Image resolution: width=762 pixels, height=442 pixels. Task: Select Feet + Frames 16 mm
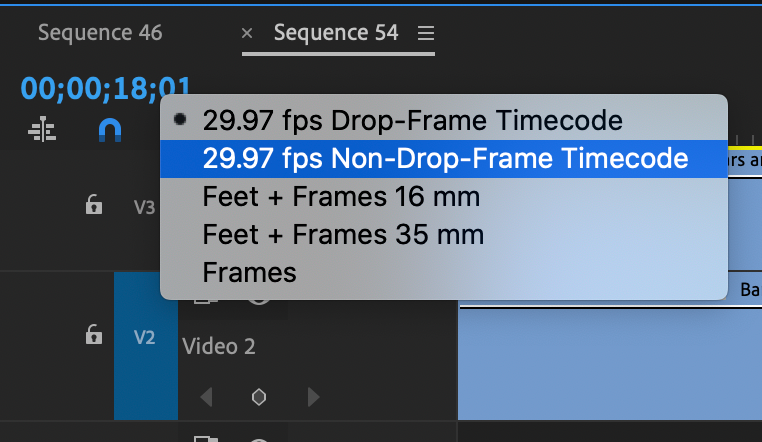[x=341, y=197]
